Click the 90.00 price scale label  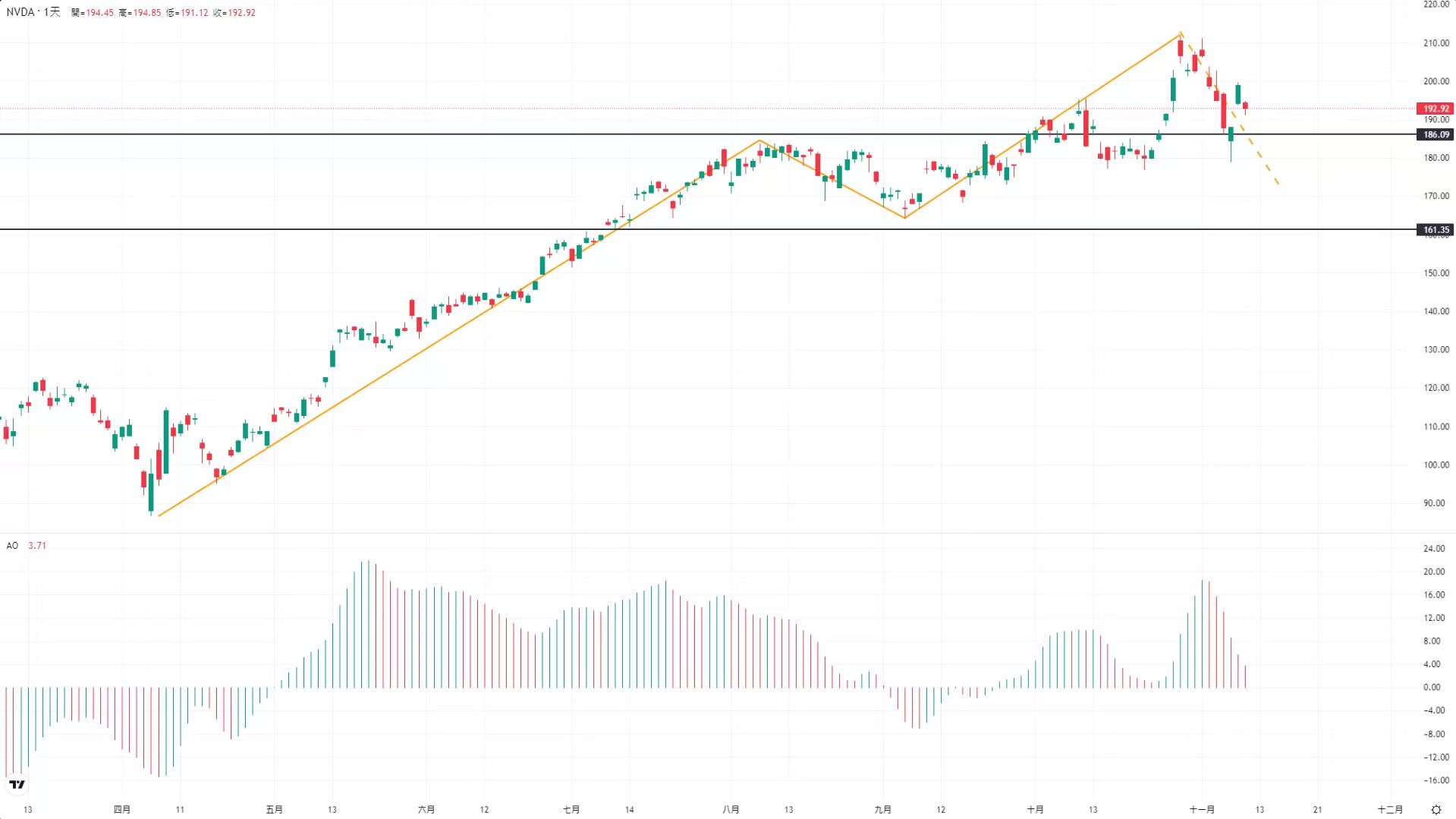pyautogui.click(x=1434, y=503)
